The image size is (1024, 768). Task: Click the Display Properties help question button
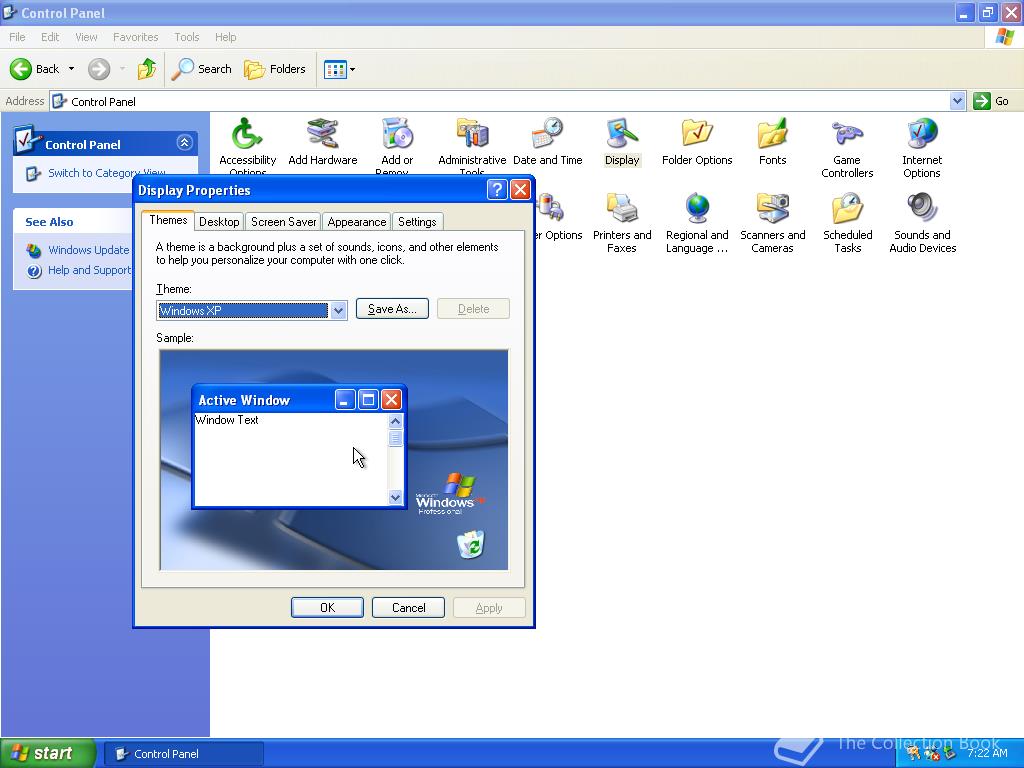tap(497, 189)
